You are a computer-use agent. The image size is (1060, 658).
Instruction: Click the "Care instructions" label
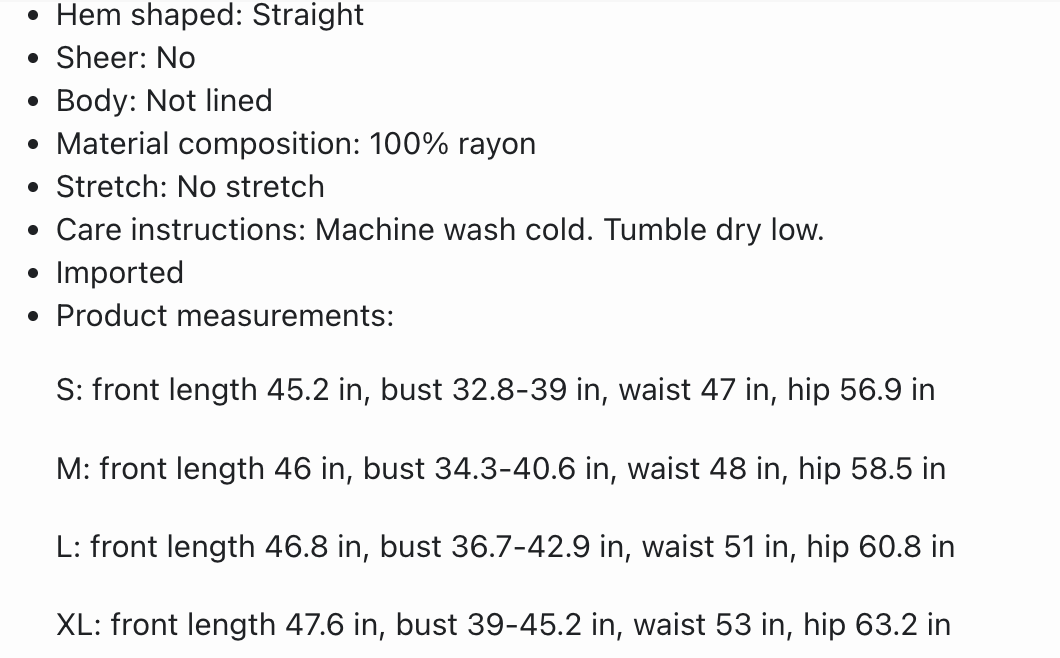[180, 230]
